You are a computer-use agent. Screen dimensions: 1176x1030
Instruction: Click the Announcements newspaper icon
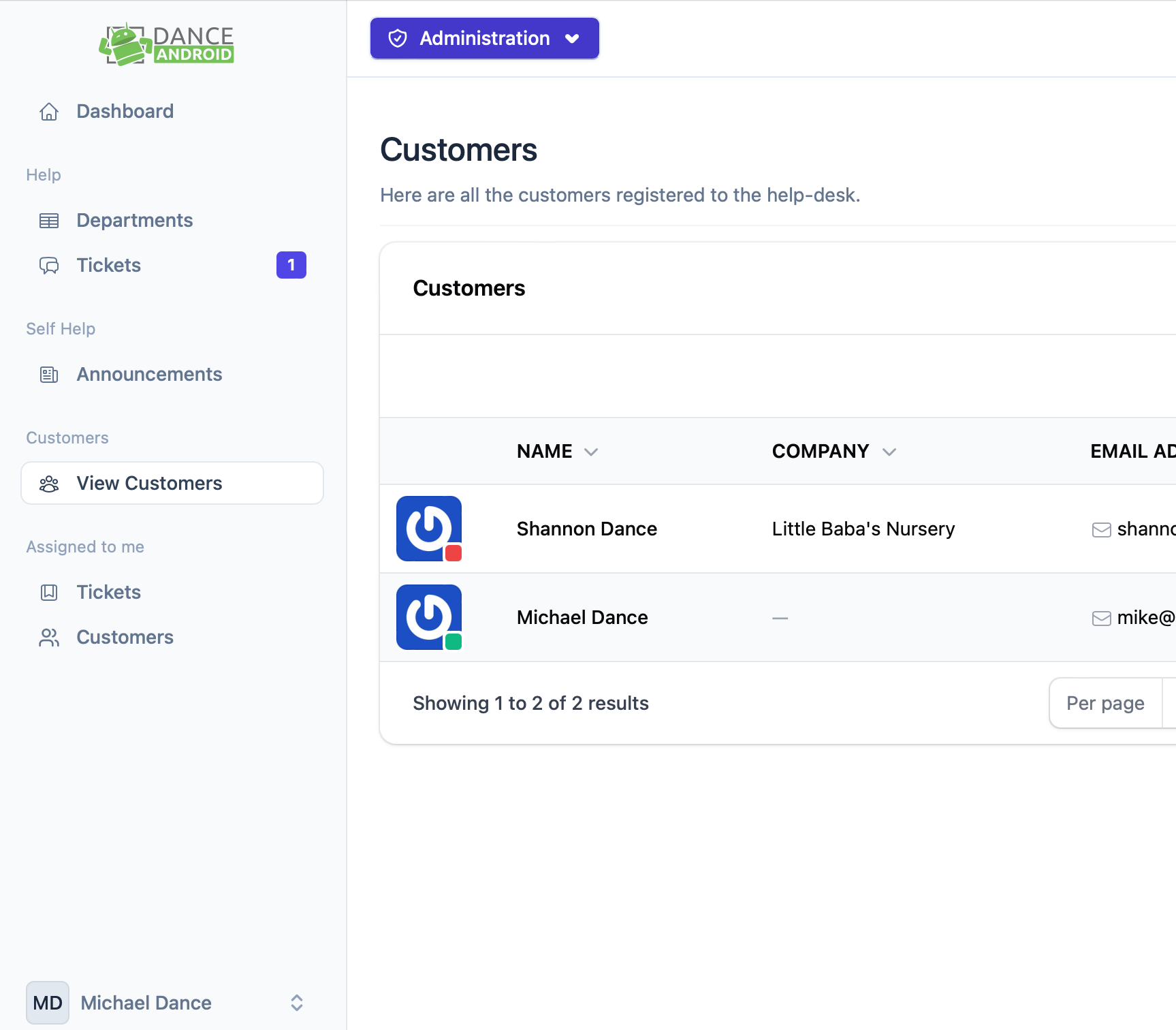[x=49, y=375]
